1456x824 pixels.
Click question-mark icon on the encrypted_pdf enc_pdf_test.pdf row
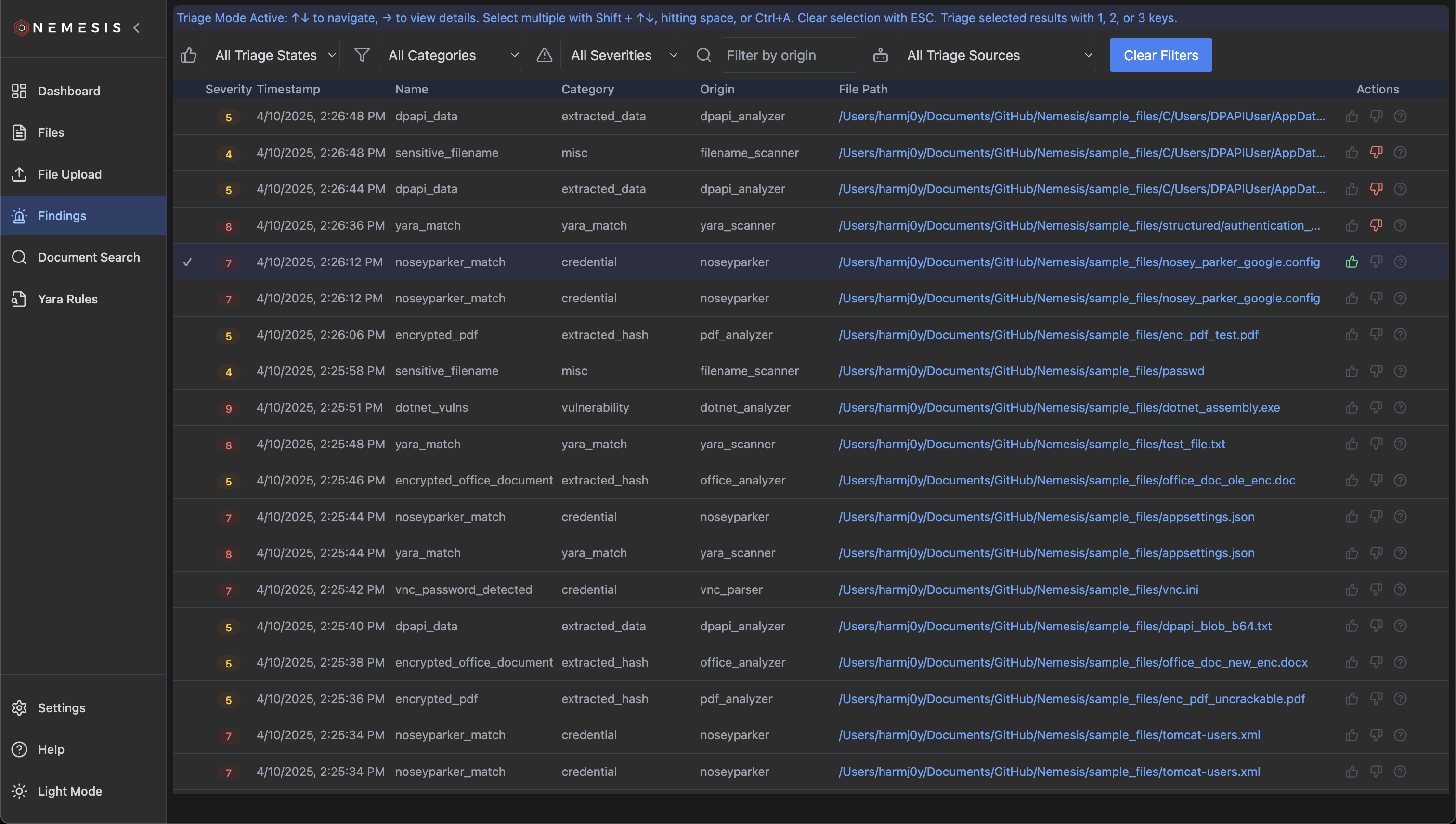click(x=1400, y=335)
